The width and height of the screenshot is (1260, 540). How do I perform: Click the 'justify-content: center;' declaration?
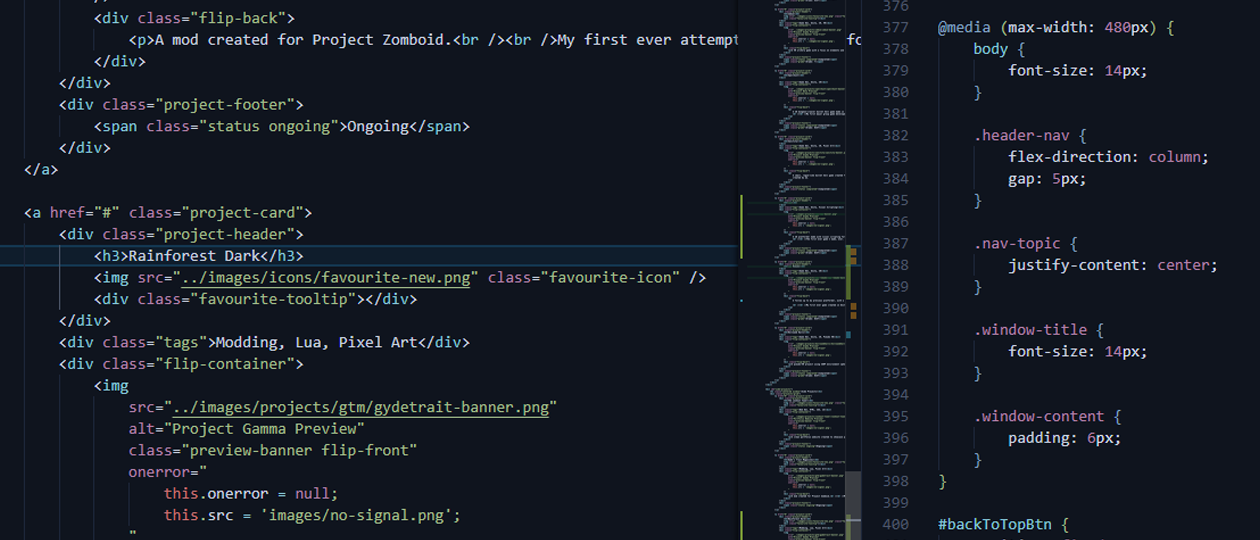[1113, 265]
